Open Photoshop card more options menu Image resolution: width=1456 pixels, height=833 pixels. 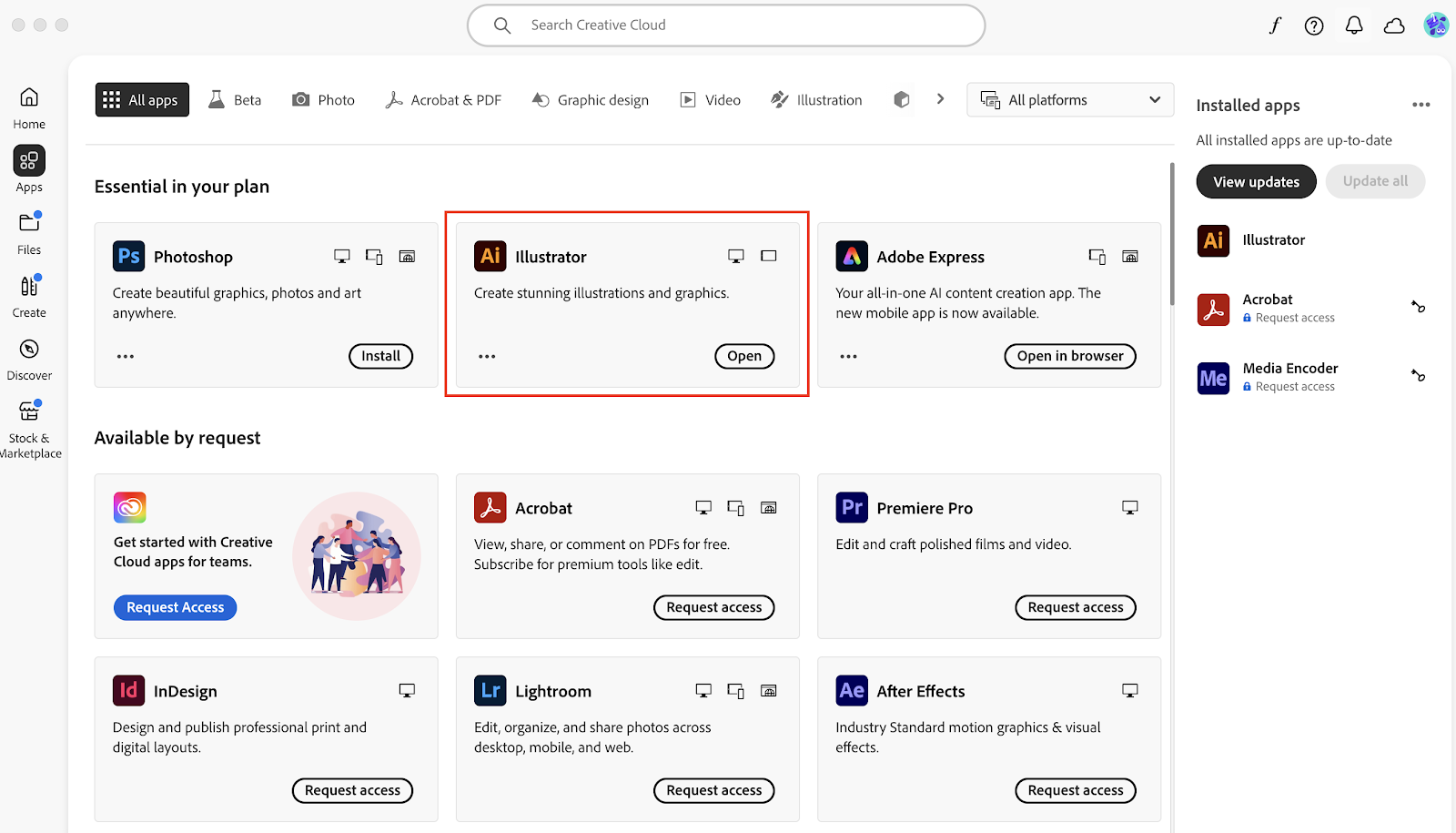[126, 356]
